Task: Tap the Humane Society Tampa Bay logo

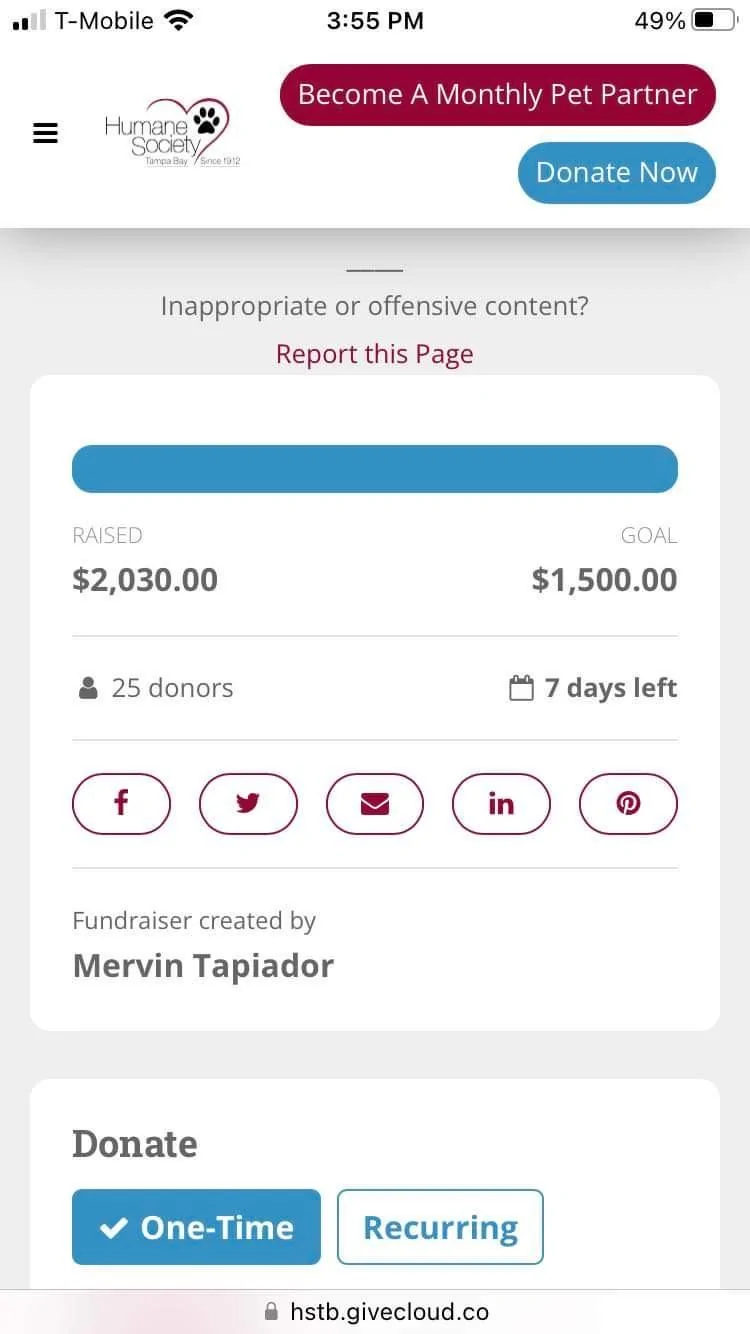Action: [x=172, y=133]
